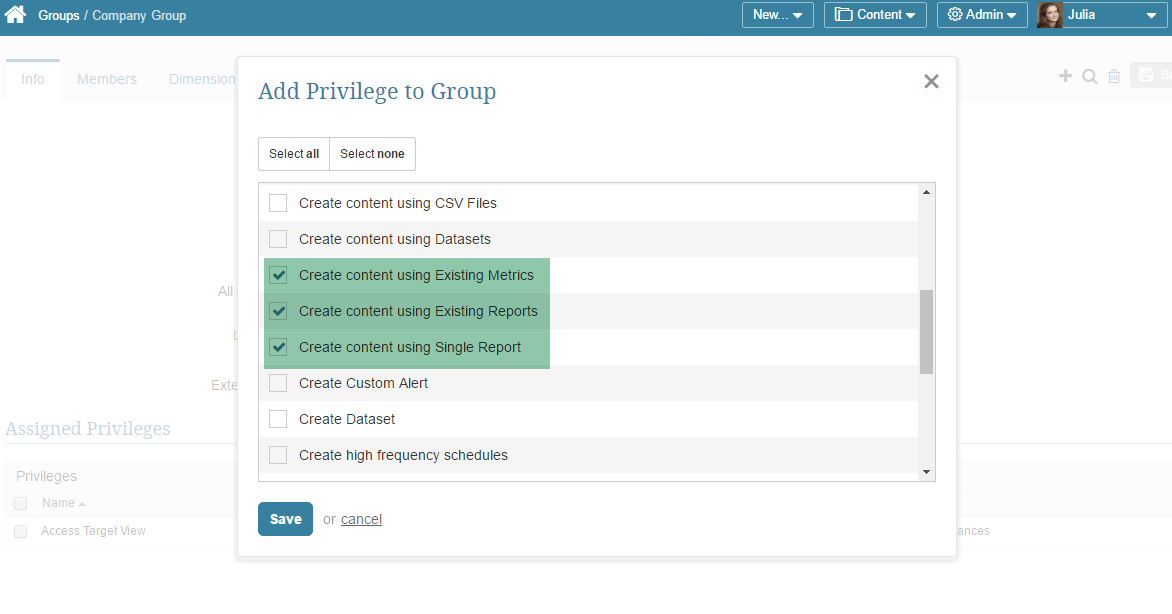Open the Julia user account dropdown
Screen dimensions: 1172x614
click(x=1098, y=14)
